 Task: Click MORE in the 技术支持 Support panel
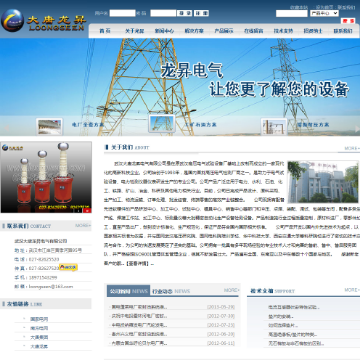click(352, 290)
